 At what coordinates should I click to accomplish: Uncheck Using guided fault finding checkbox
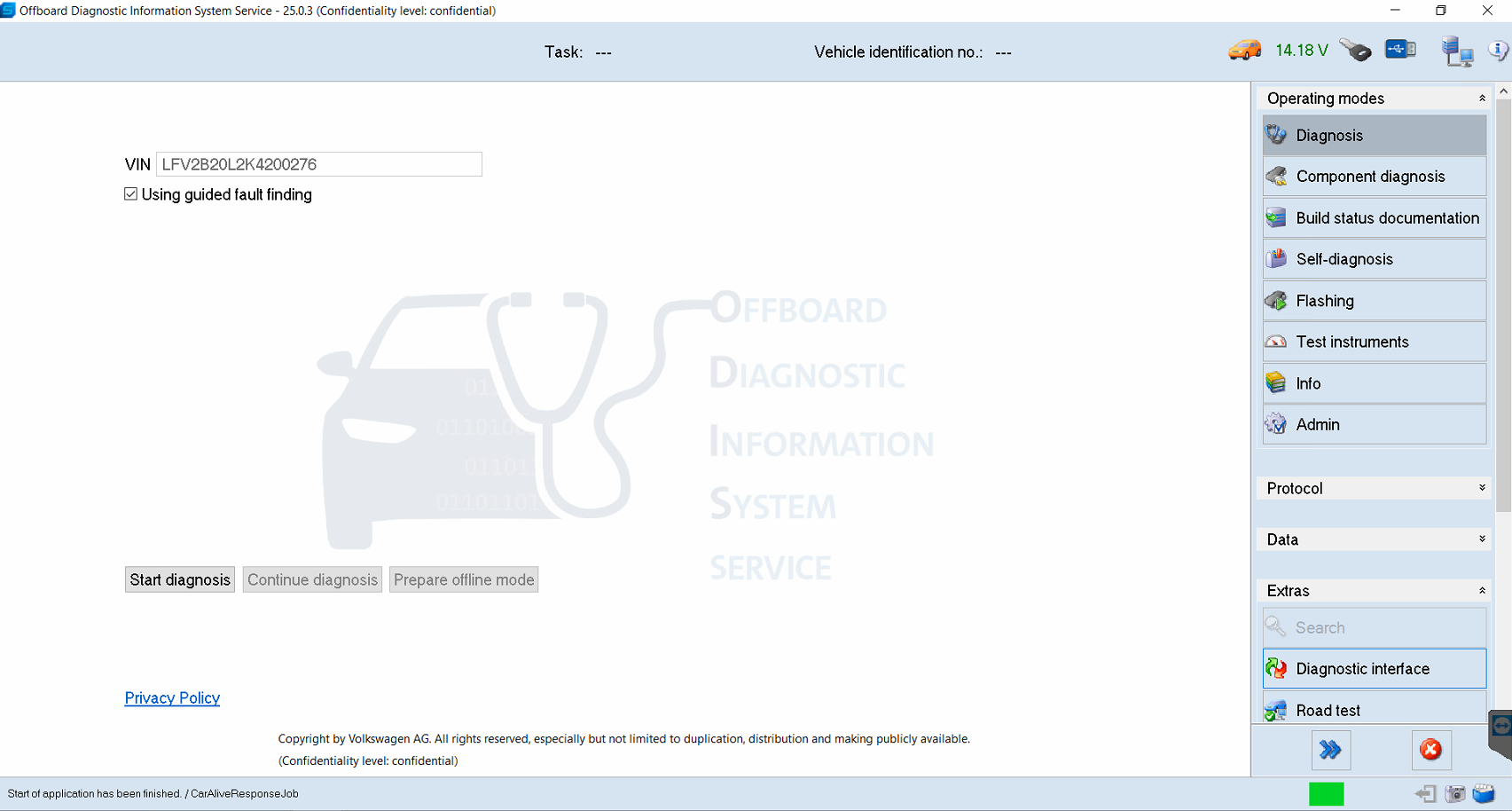[131, 194]
